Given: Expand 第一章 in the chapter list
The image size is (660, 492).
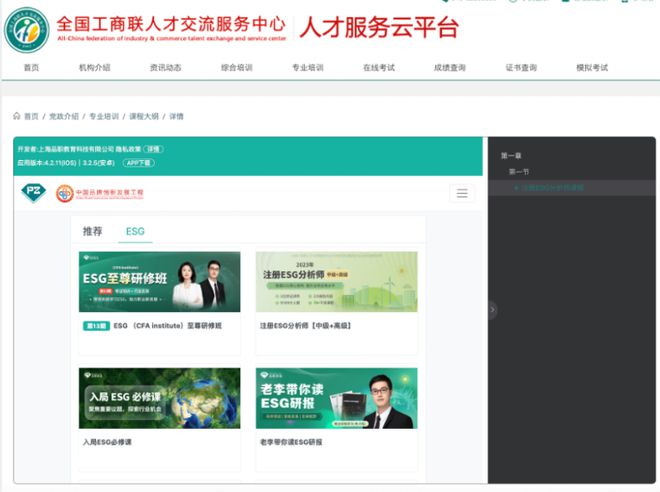Looking at the screenshot, I should pos(511,156).
